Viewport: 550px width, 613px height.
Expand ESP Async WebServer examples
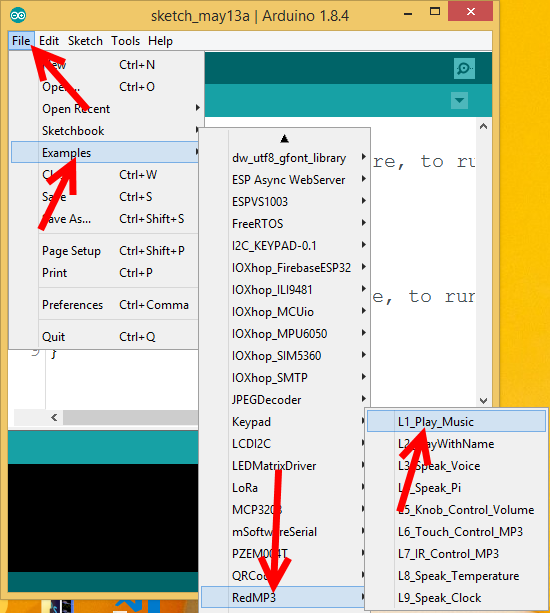[285, 179]
